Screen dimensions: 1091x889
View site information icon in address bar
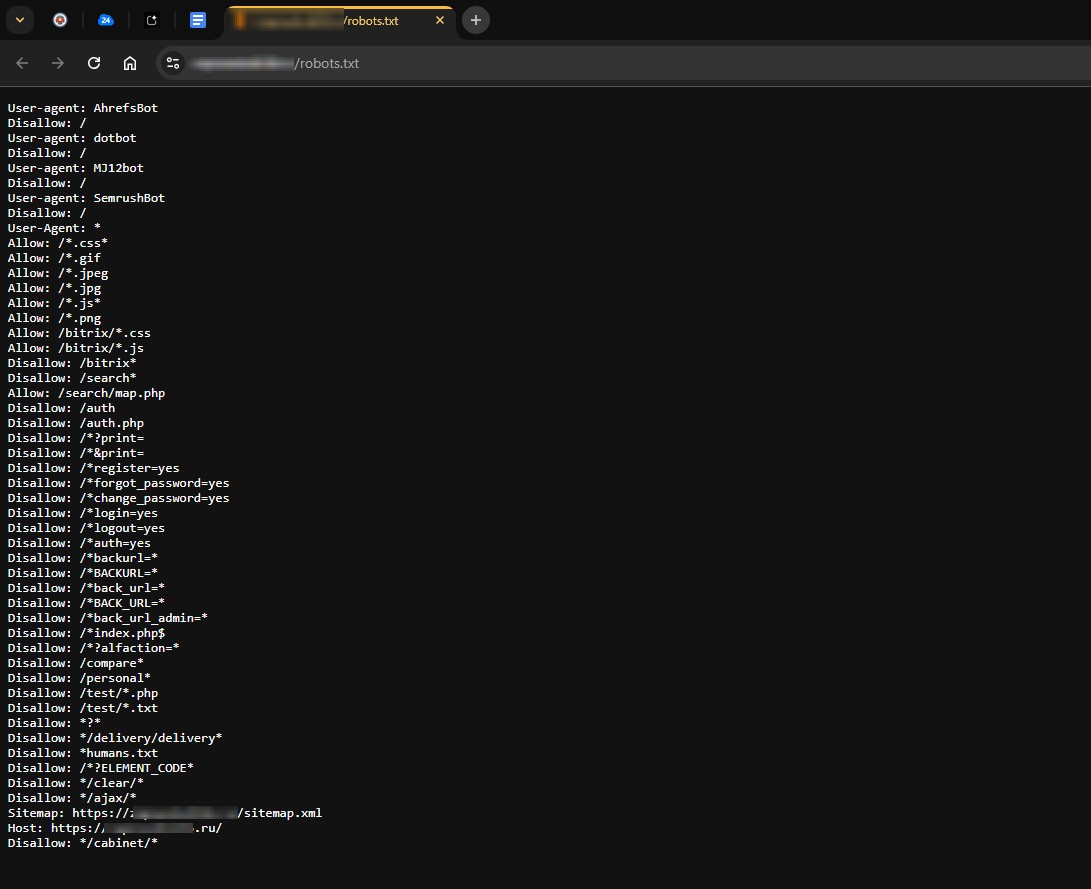point(173,63)
